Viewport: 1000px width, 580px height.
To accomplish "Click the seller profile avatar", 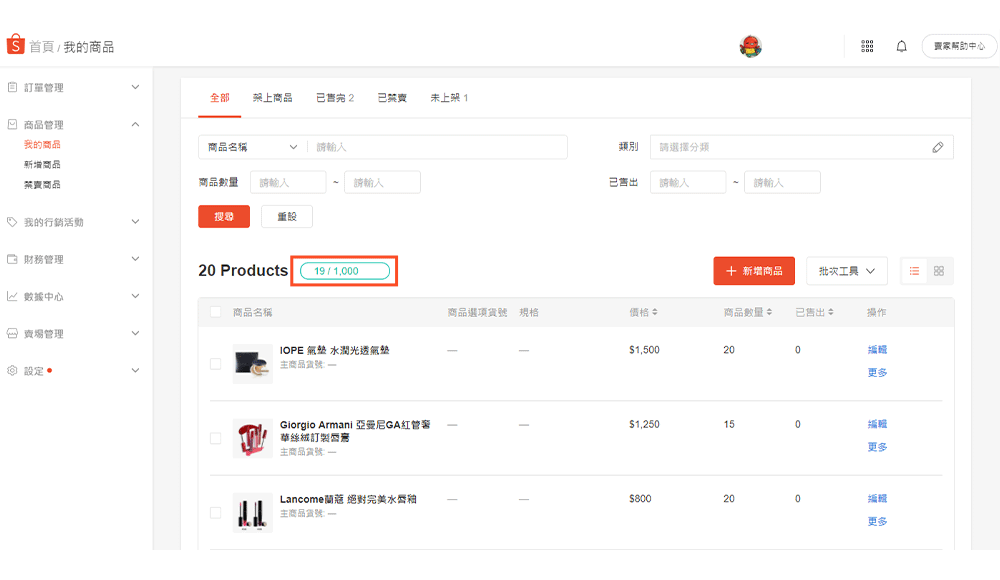I will point(750,46).
